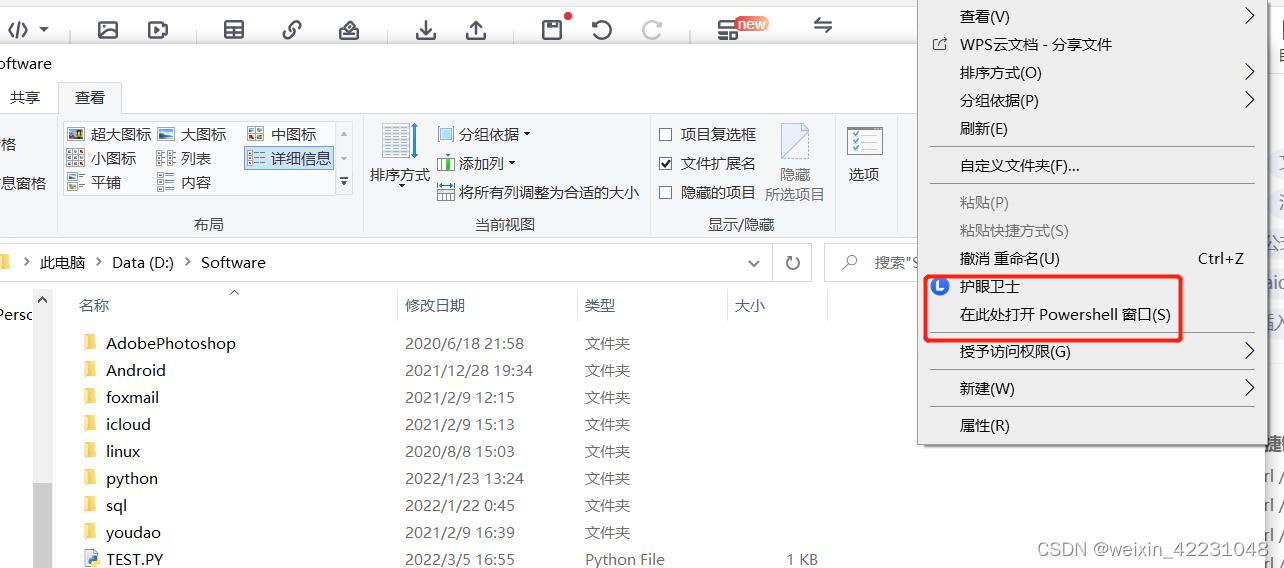The height and width of the screenshot is (568, 1284).
Task: Open the template icon with new badge
Action: [728, 30]
